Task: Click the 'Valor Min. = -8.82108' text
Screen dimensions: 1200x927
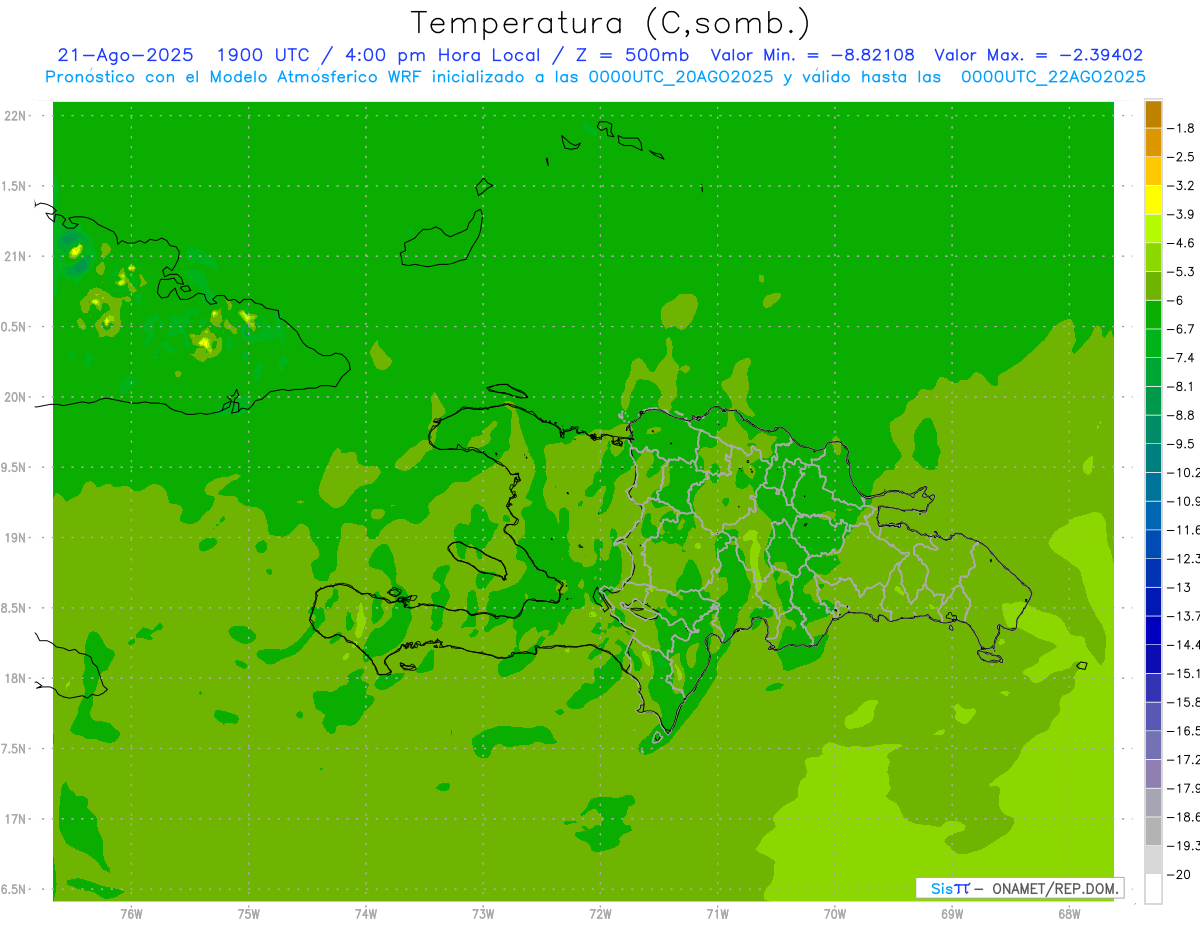Action: pyautogui.click(x=812, y=55)
